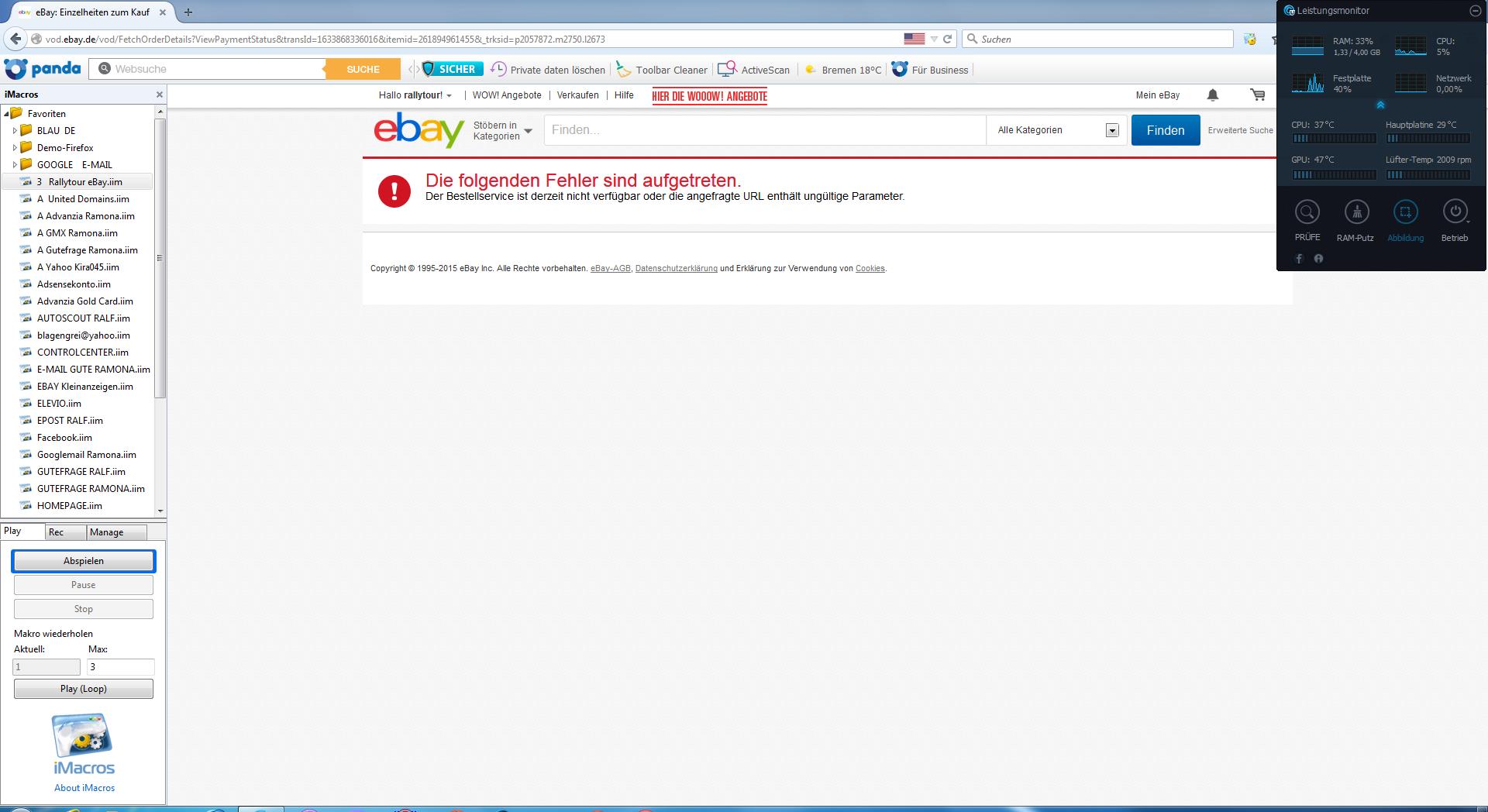Open the eBay shopping cart
This screenshot has height=812, width=1488.
(x=1258, y=95)
